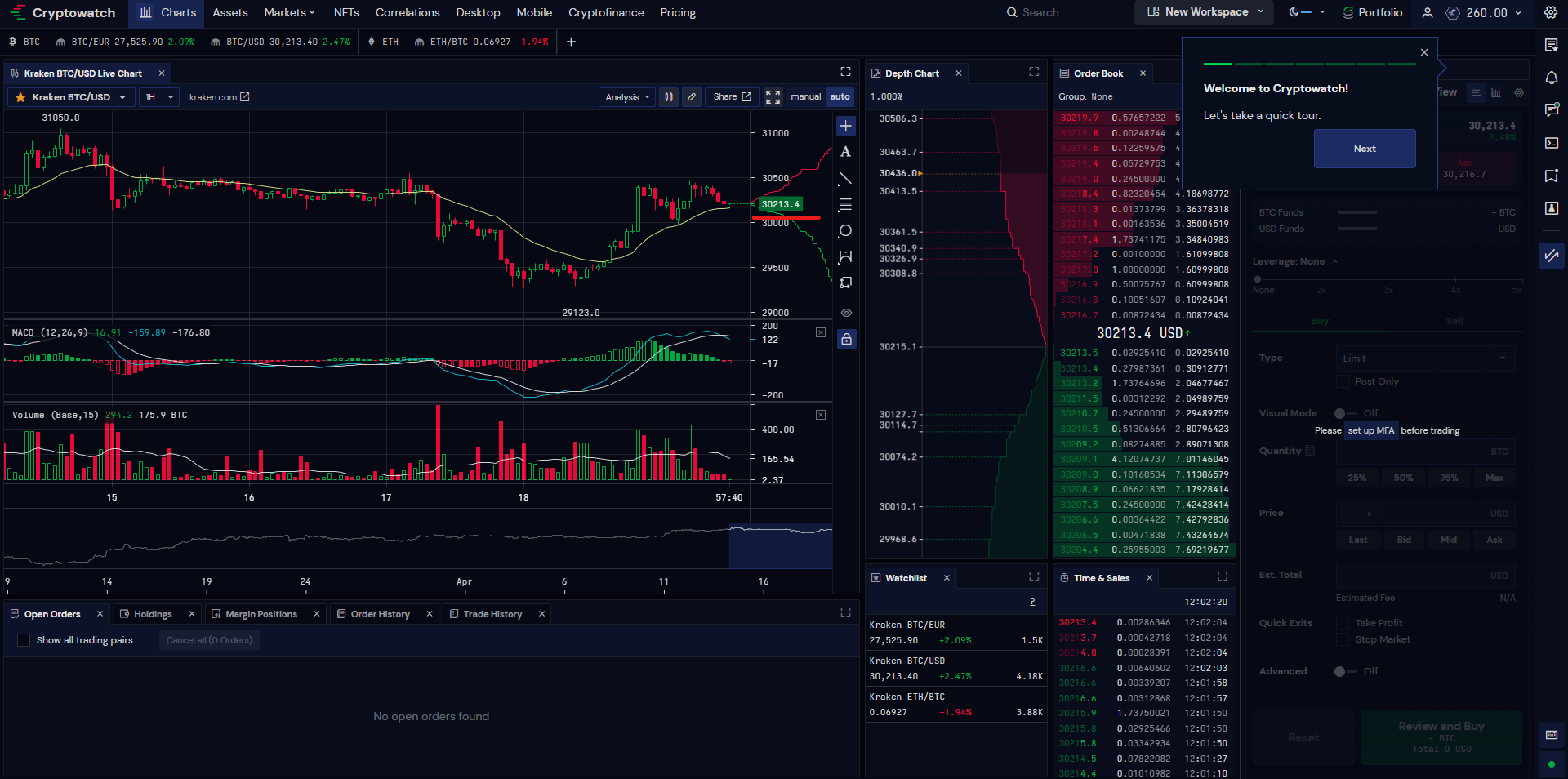
Task: Open the Charts menu
Action: coord(167,12)
